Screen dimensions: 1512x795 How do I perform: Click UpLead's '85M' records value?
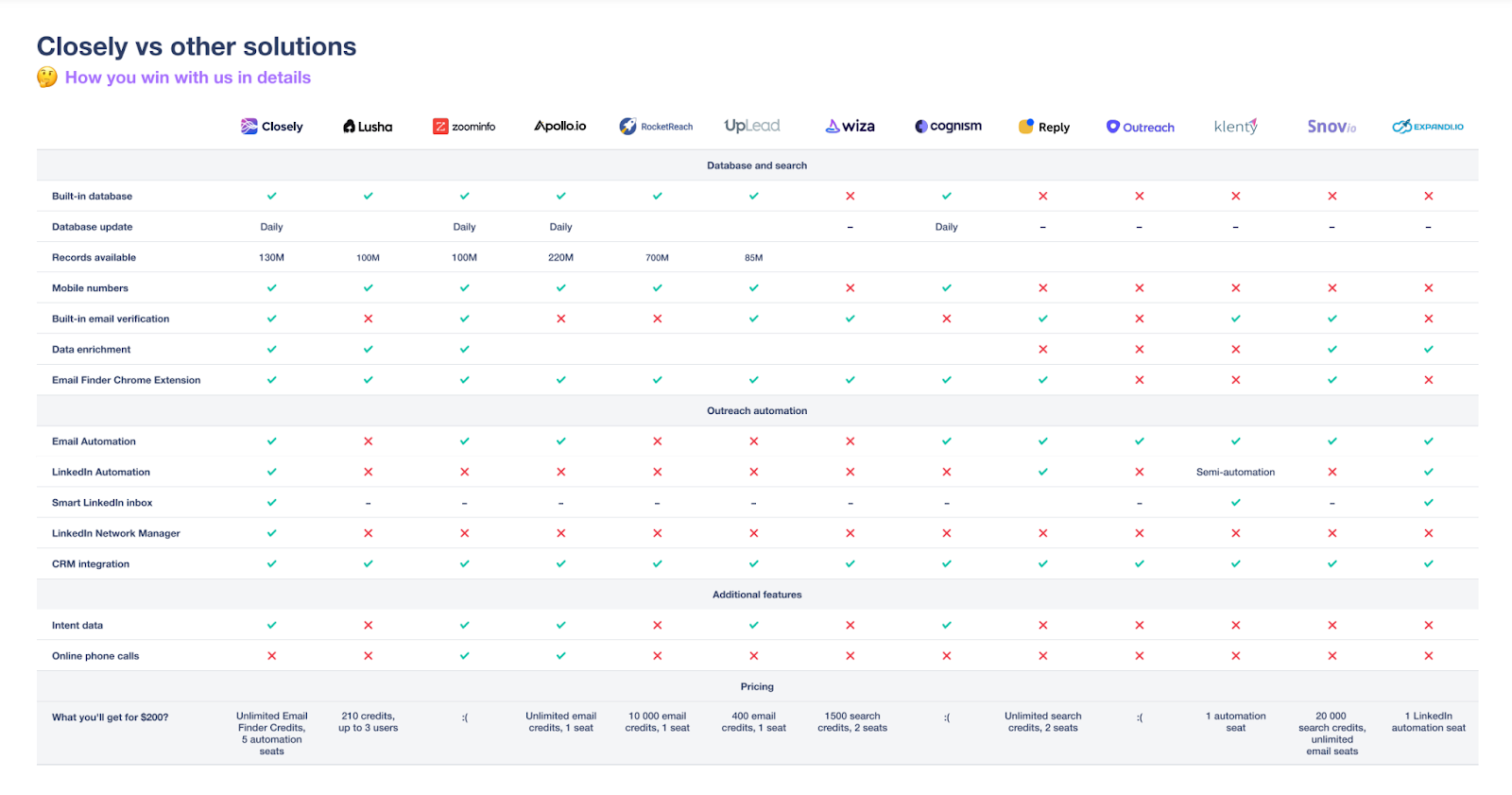click(754, 258)
